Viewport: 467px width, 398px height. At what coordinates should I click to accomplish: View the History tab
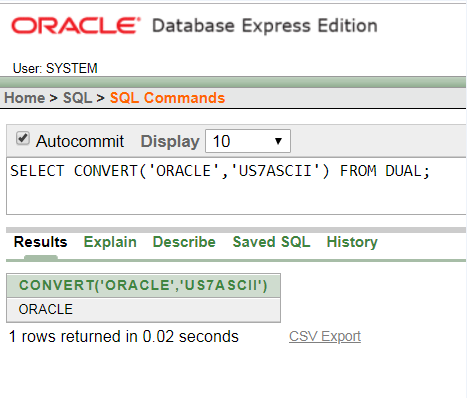coord(352,242)
